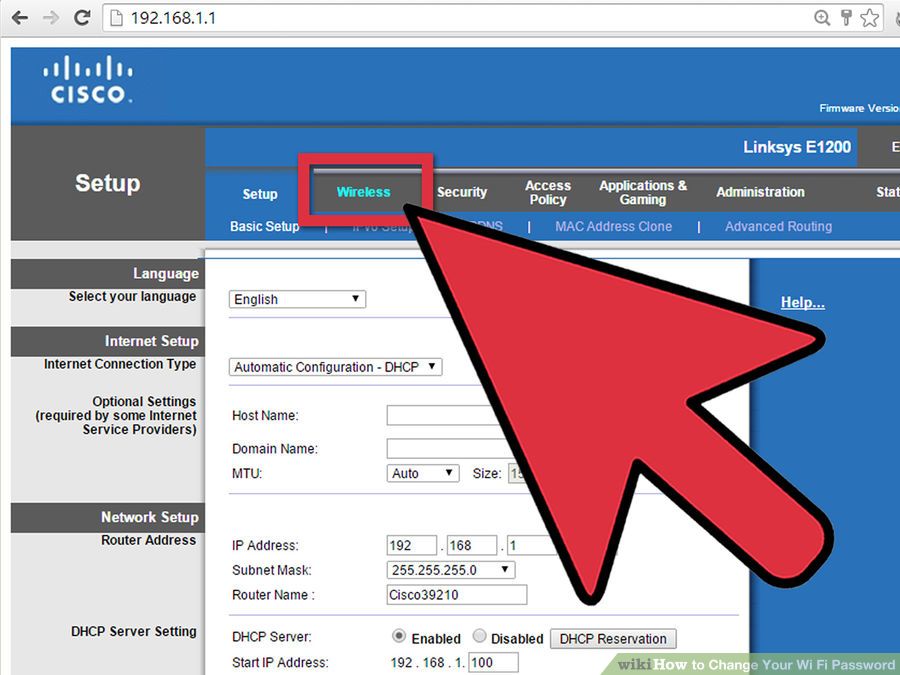
Task: Click the Cisco logo
Action: click(88, 81)
